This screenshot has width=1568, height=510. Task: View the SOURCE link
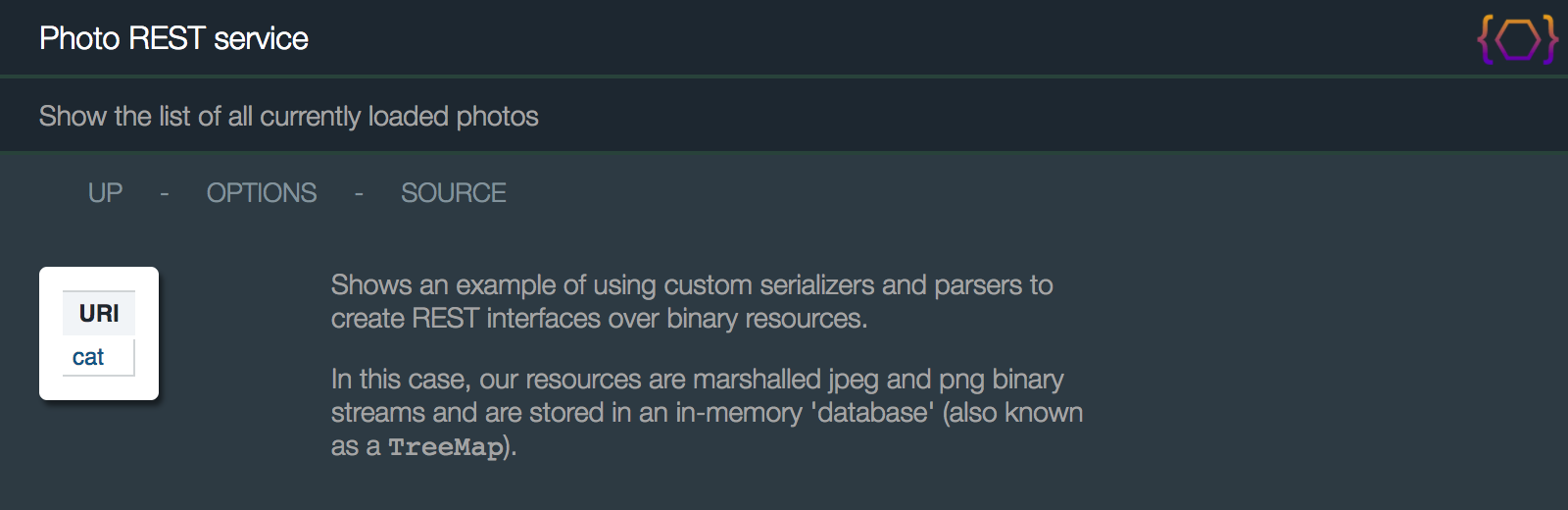(454, 193)
